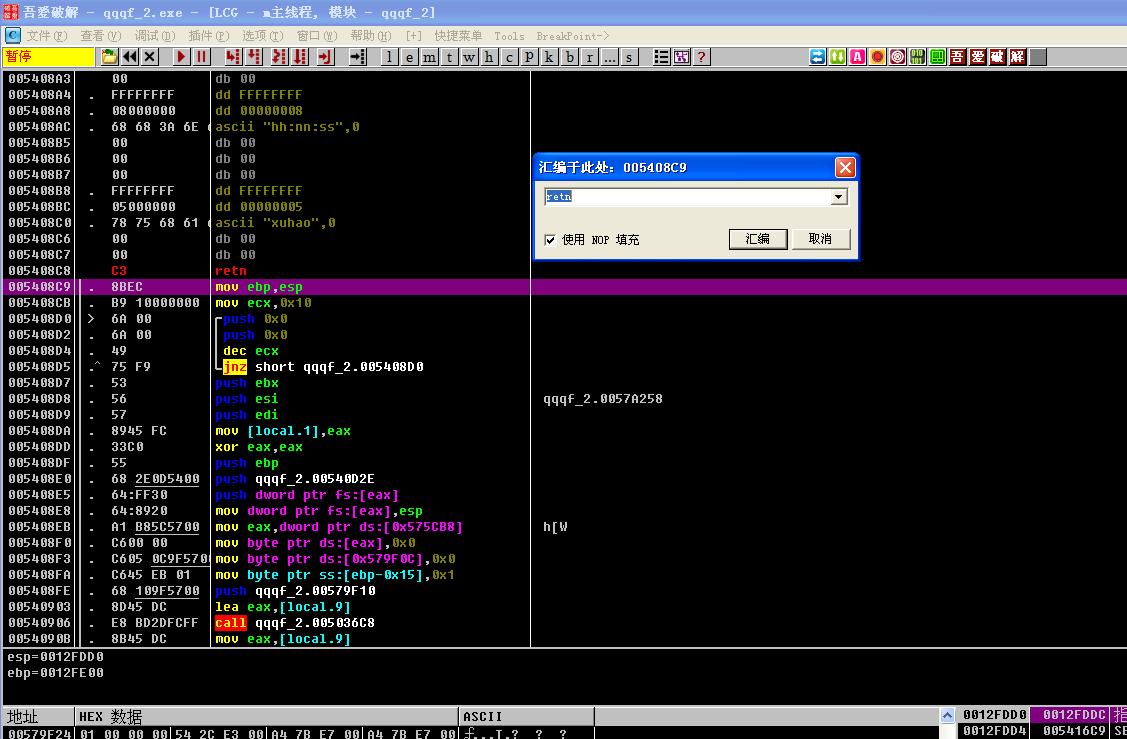Click the red record circle plugin icon
Viewport: 1127px width, 739px height.
tap(878, 57)
